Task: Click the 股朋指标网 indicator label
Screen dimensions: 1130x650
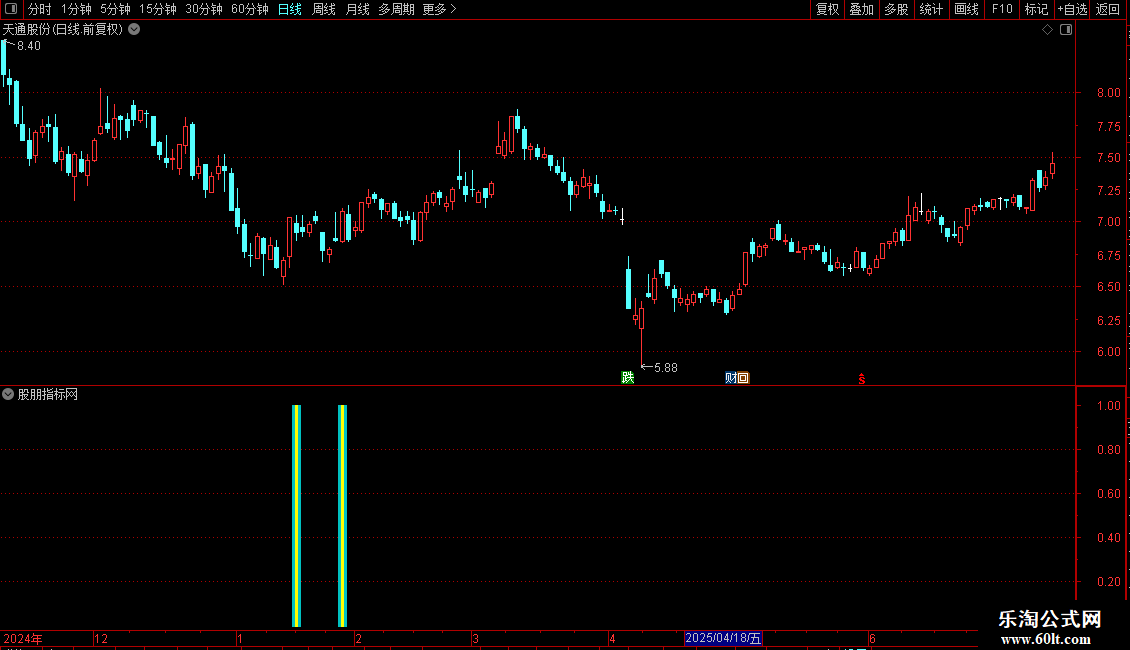Action: tap(48, 394)
